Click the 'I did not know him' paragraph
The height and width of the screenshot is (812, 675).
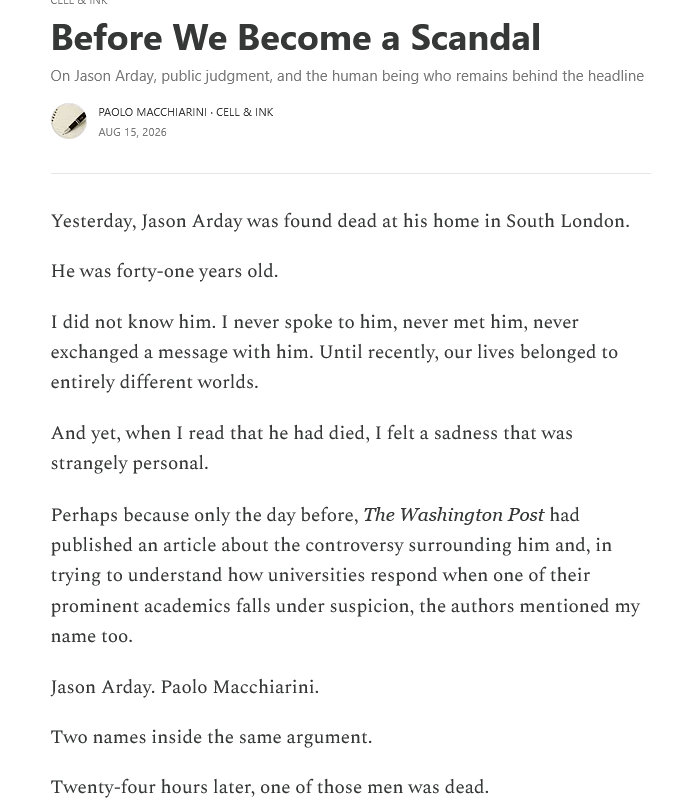[x=334, y=352]
